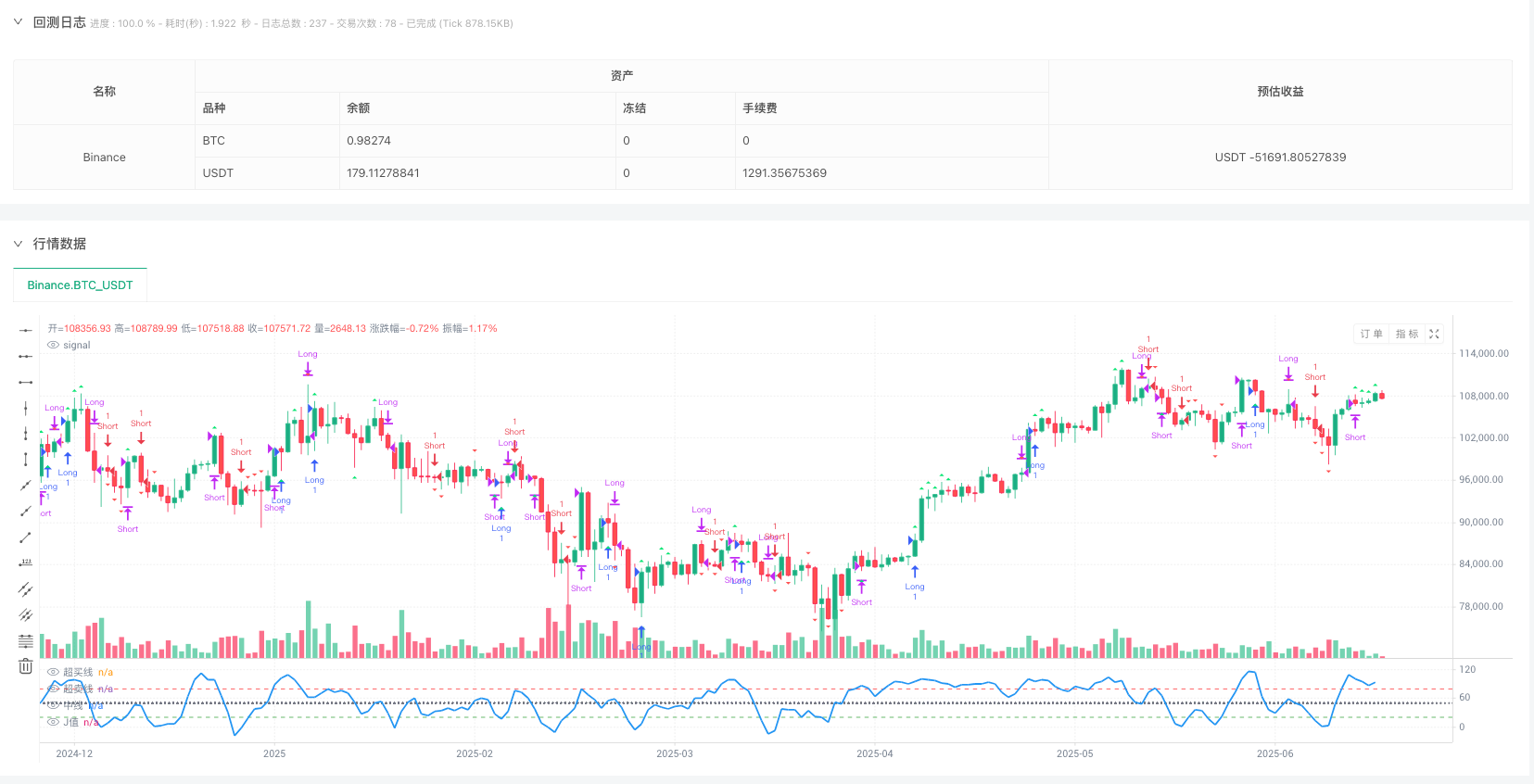Screen dimensions: 1534x784
Task: Select the vertical segment drawing tool
Action: [25, 460]
